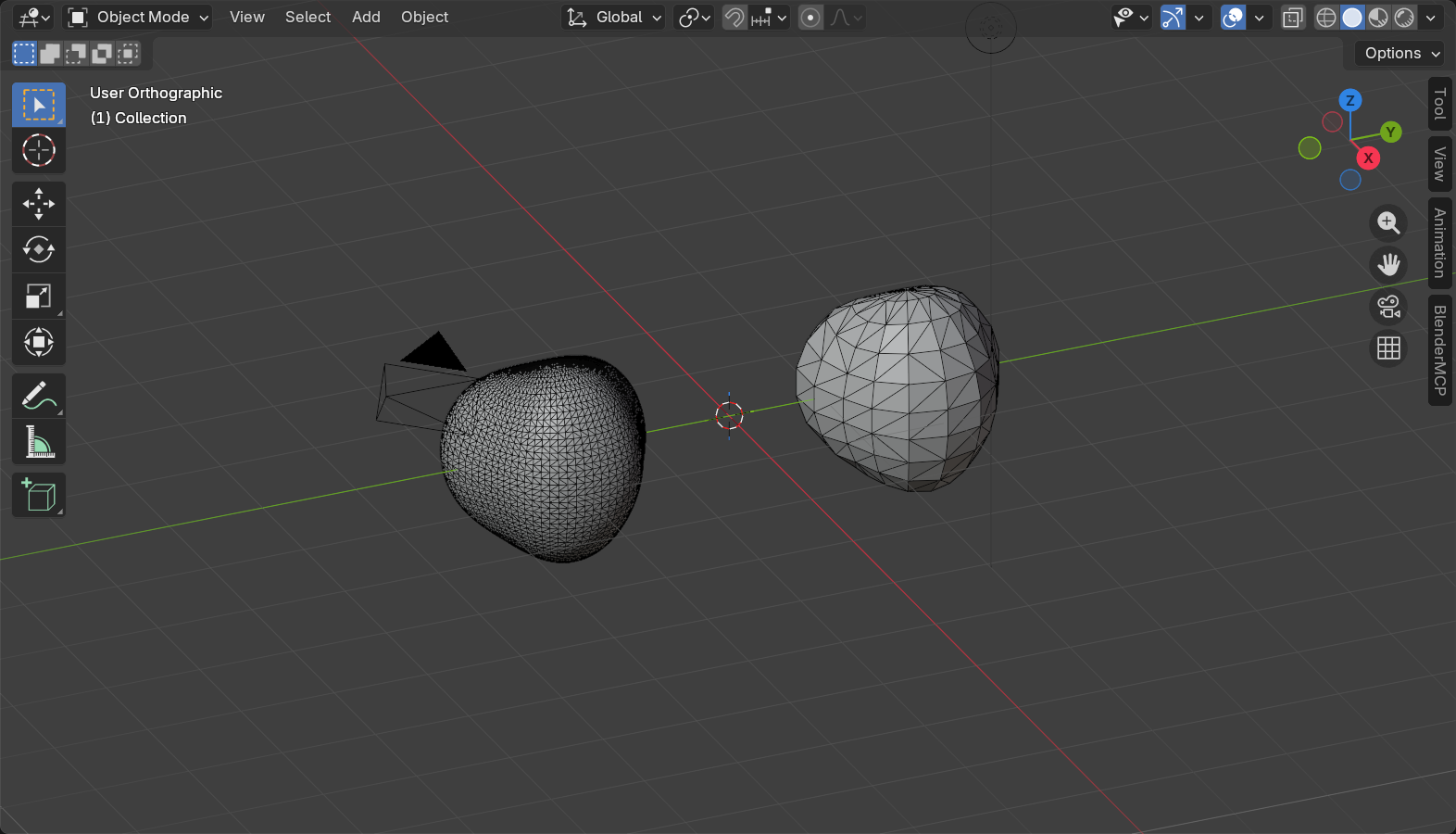Toggle proportional editing
The image size is (1456, 834).
point(810,18)
